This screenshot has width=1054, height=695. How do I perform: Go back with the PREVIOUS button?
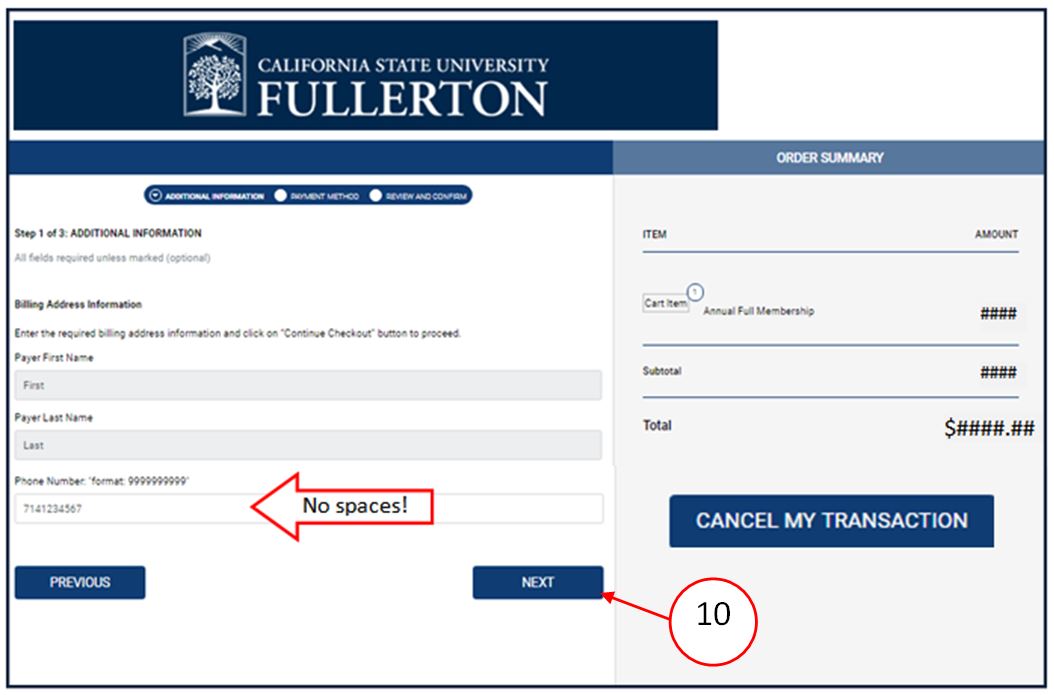(80, 582)
